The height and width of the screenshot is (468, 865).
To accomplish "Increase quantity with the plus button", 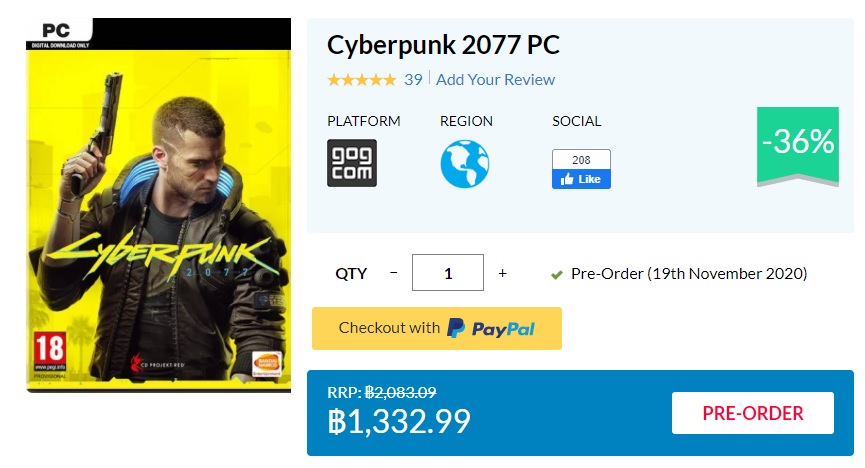I will [502, 273].
